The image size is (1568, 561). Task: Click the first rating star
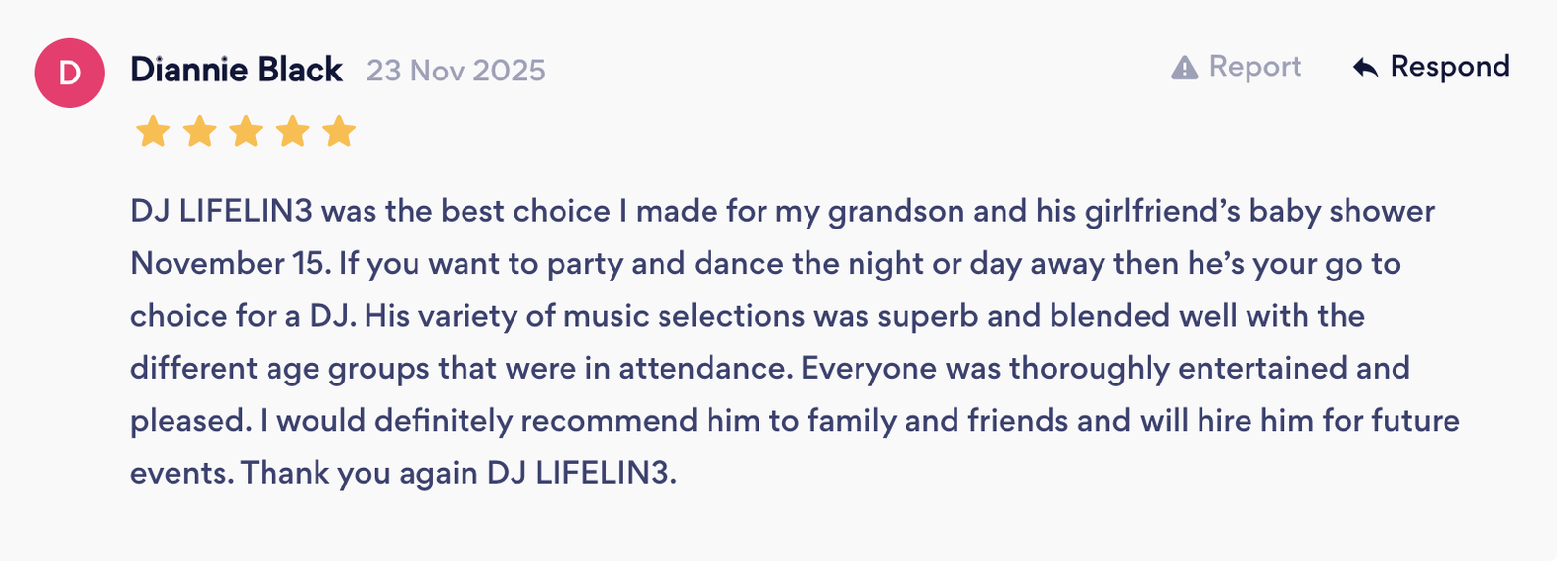pyautogui.click(x=153, y=131)
